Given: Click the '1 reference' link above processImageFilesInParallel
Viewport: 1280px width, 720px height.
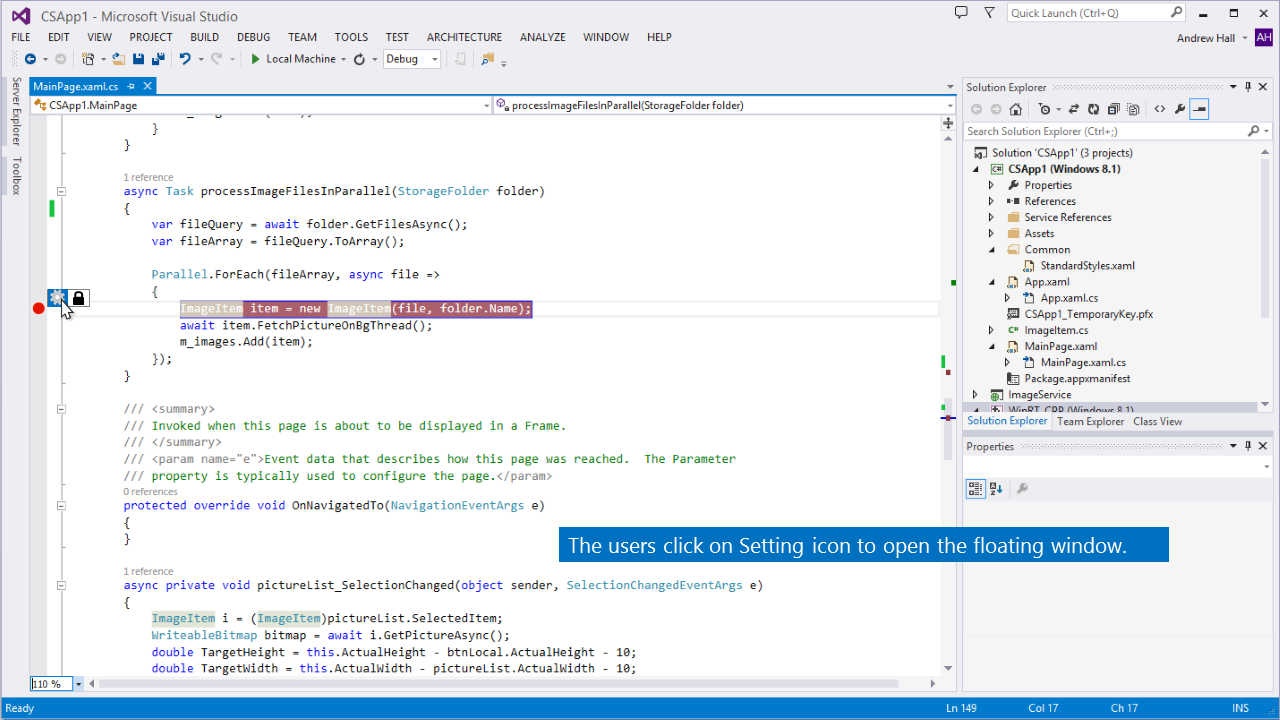Looking at the screenshot, I should click(148, 177).
